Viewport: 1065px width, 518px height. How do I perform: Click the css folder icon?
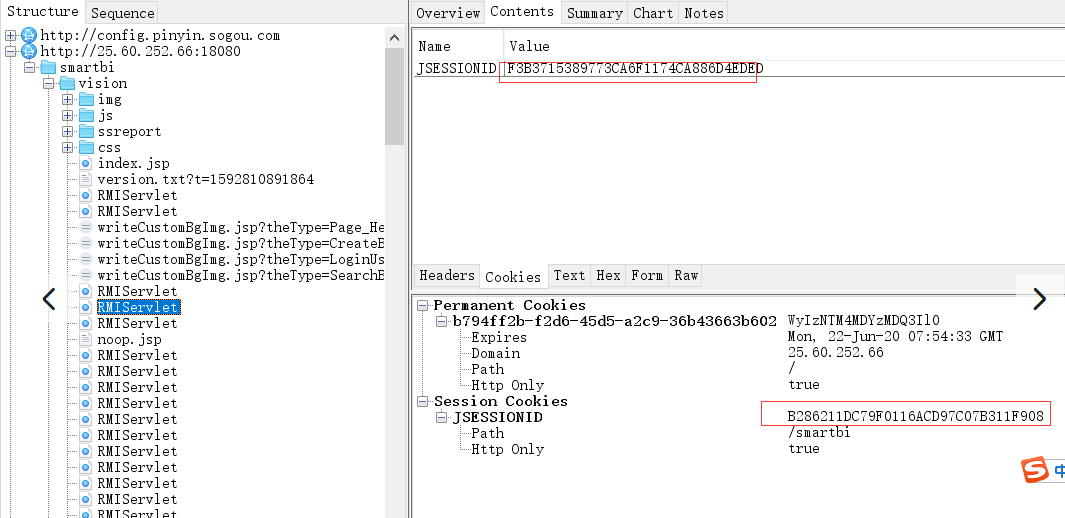click(x=86, y=147)
